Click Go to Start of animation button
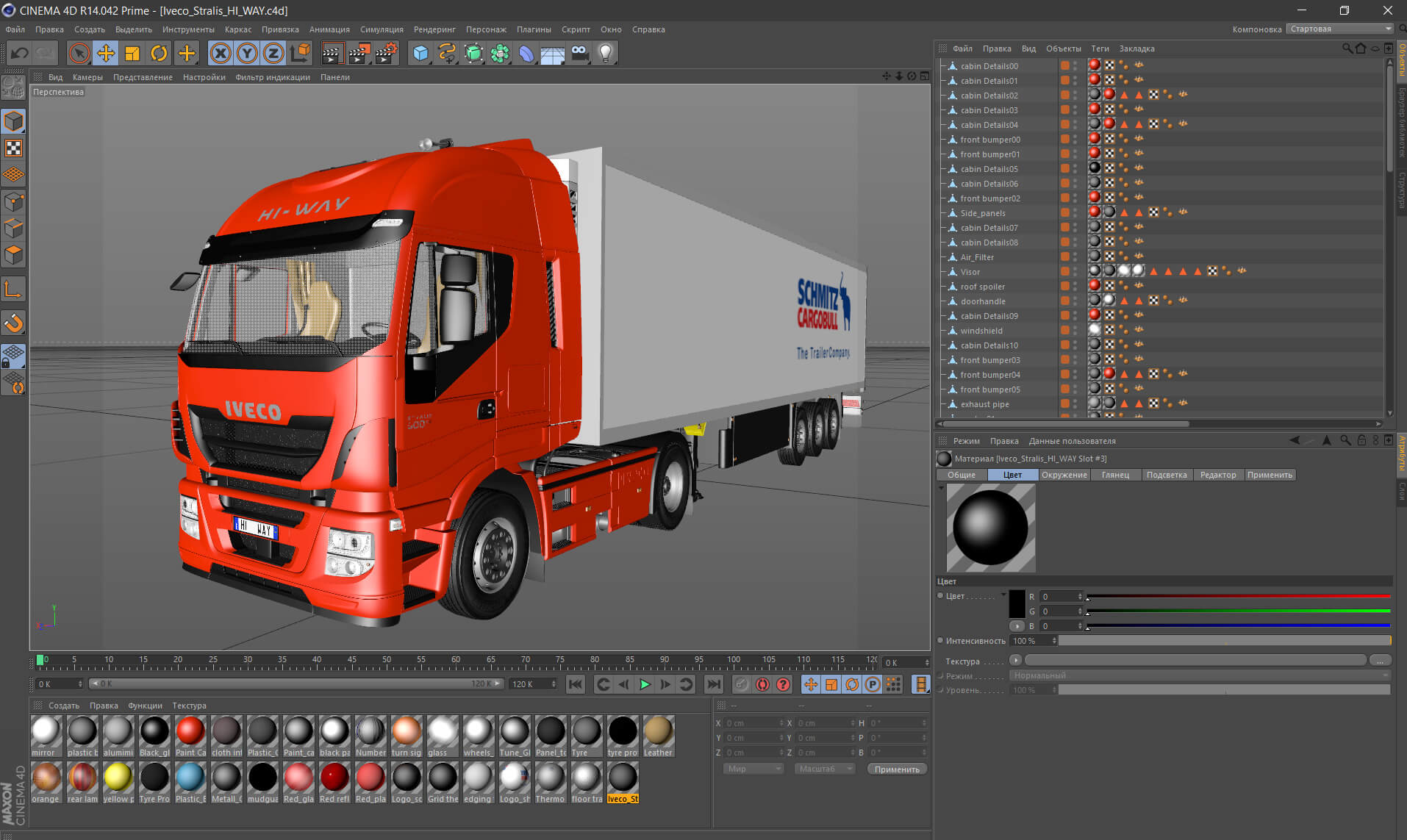The width and height of the screenshot is (1407, 840). point(576,684)
